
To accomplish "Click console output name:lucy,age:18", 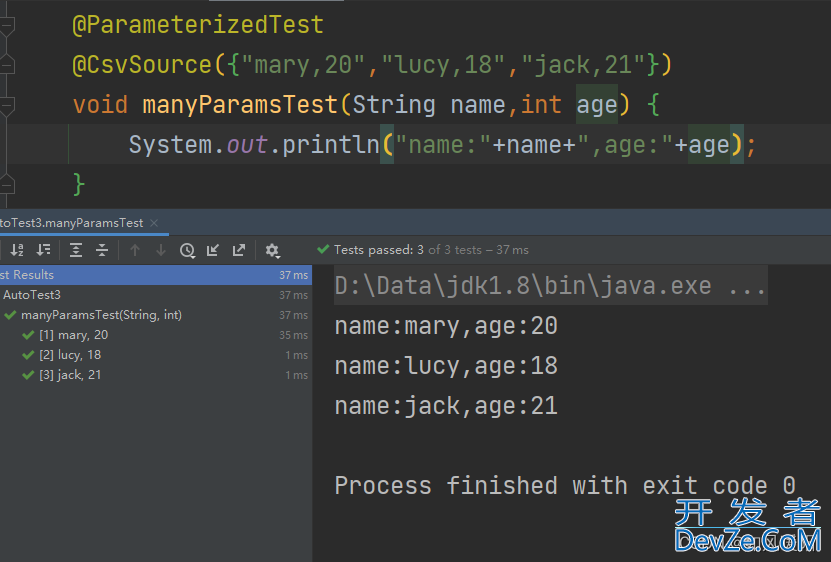I will (446, 366).
